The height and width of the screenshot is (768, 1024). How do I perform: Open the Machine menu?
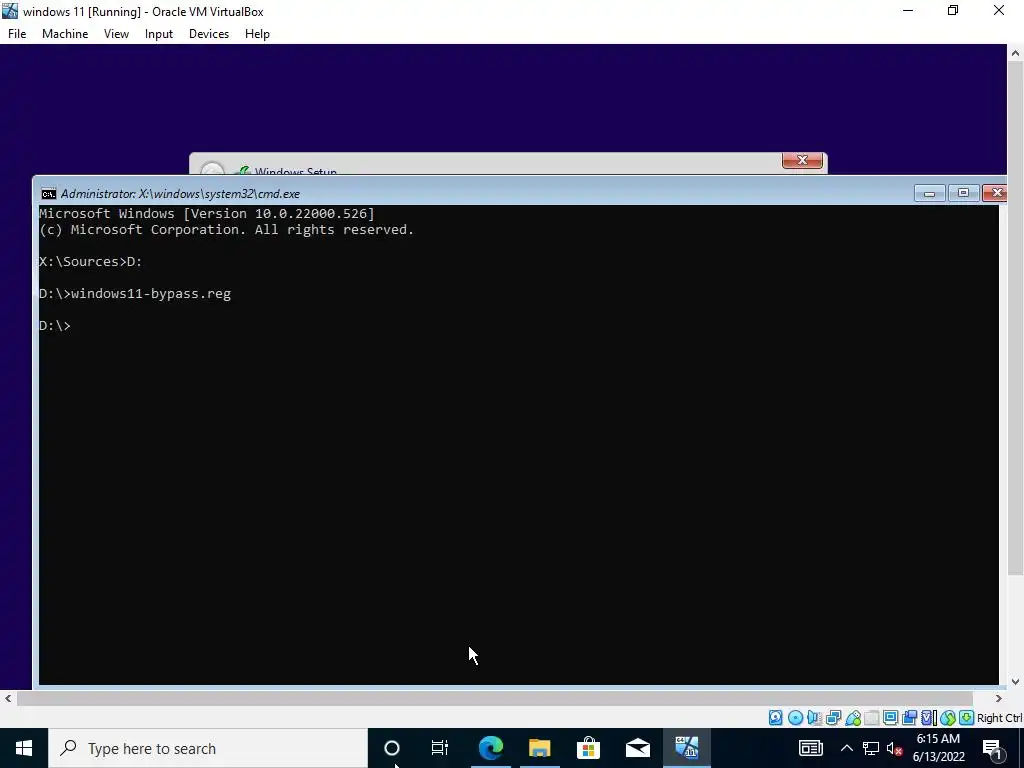coord(65,34)
